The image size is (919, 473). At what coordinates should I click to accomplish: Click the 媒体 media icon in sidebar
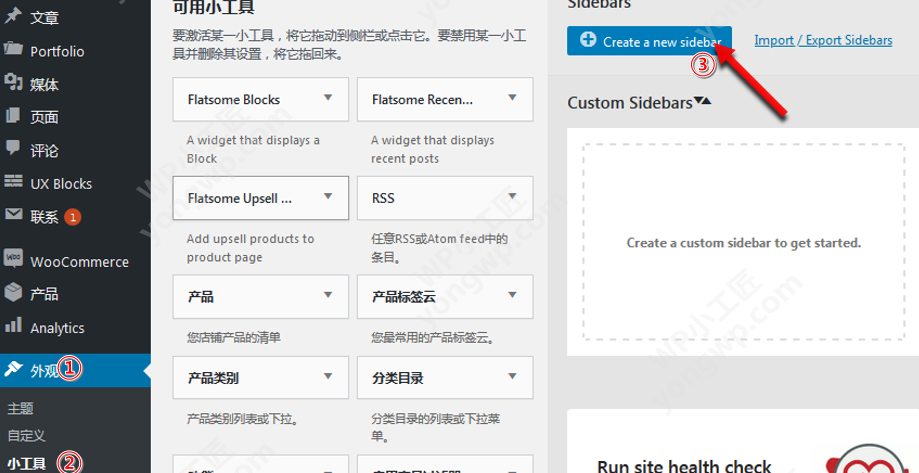13,84
